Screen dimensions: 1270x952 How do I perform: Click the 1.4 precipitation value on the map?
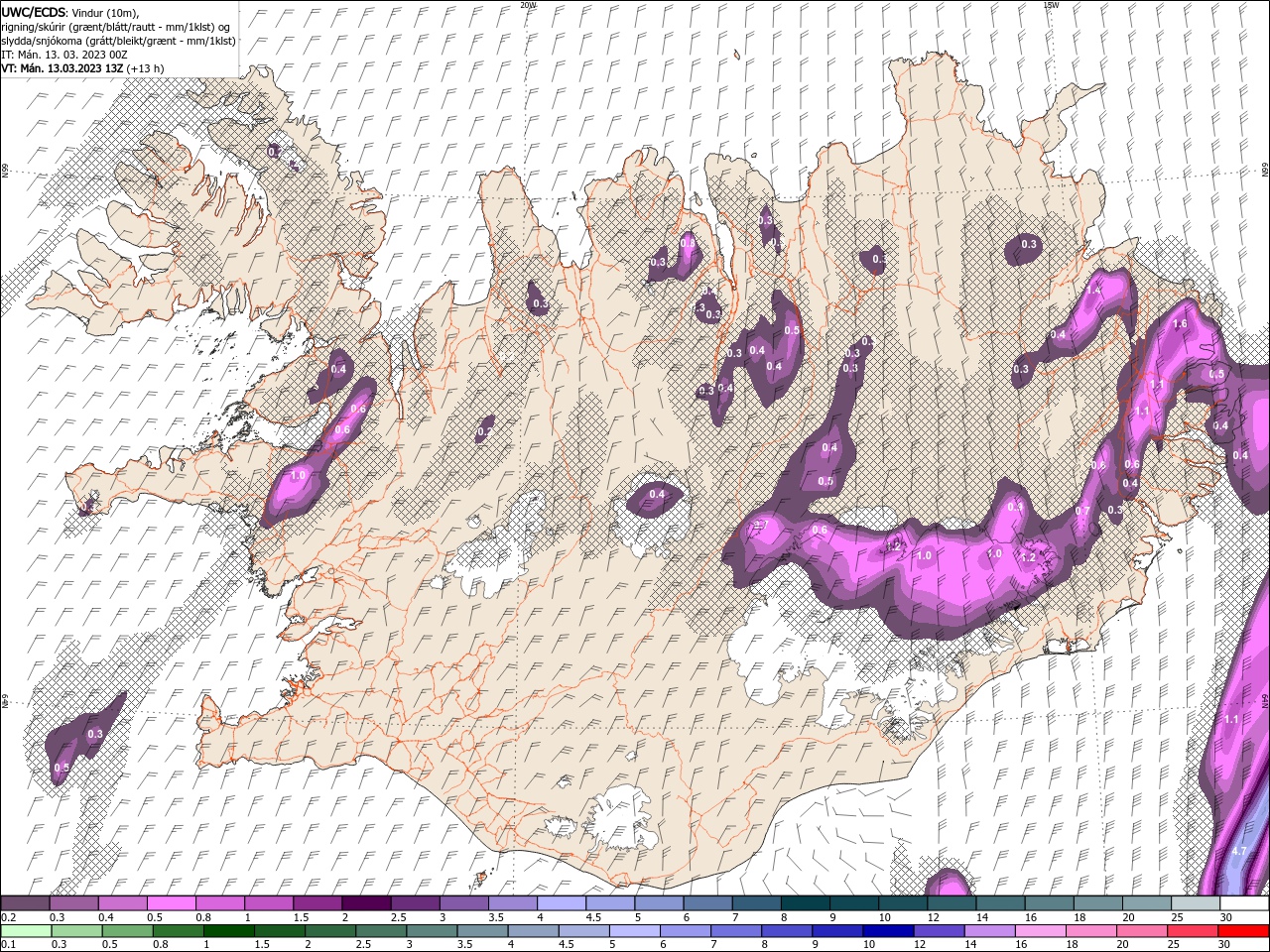1093,291
